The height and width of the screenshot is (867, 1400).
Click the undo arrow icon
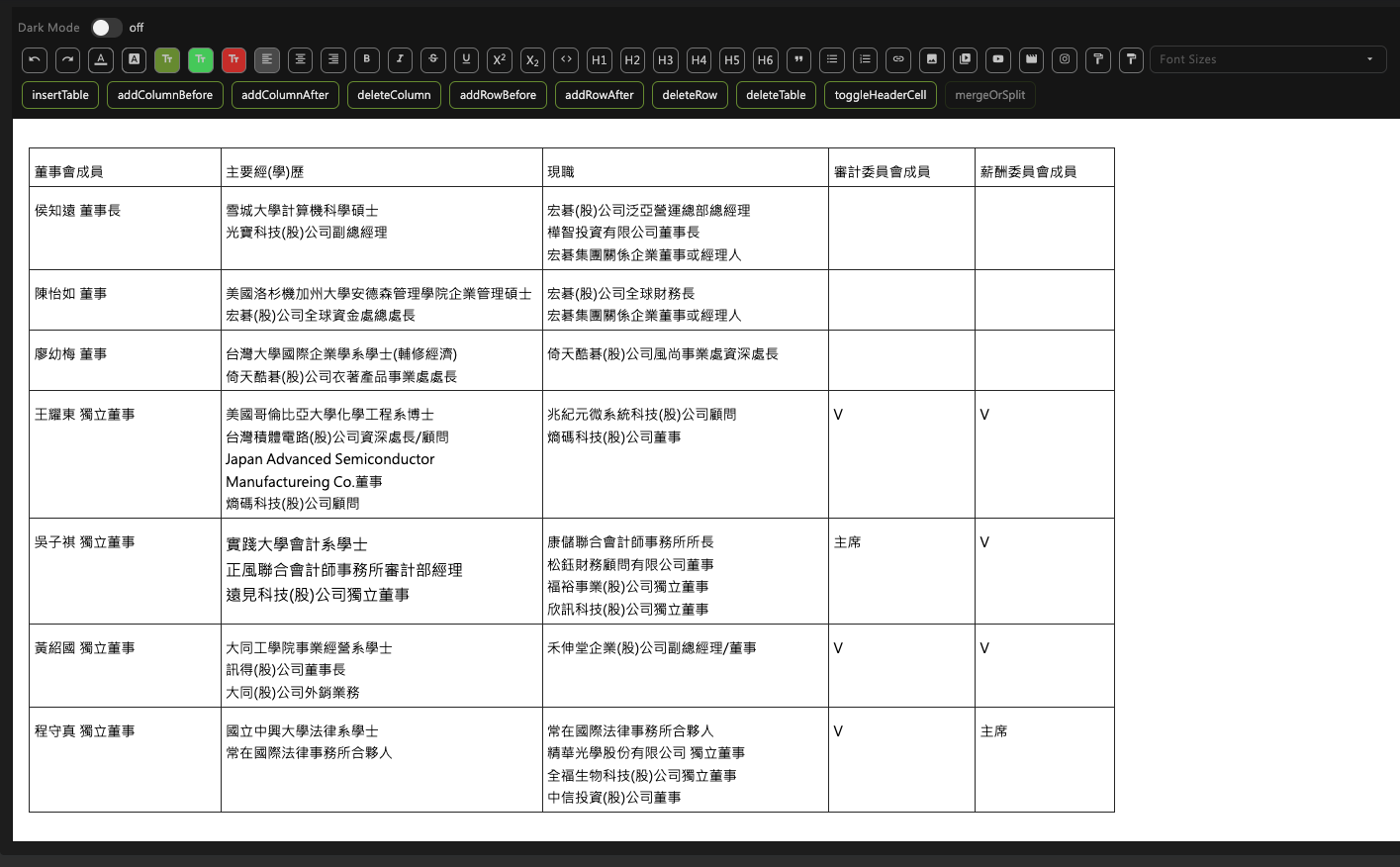coord(35,59)
